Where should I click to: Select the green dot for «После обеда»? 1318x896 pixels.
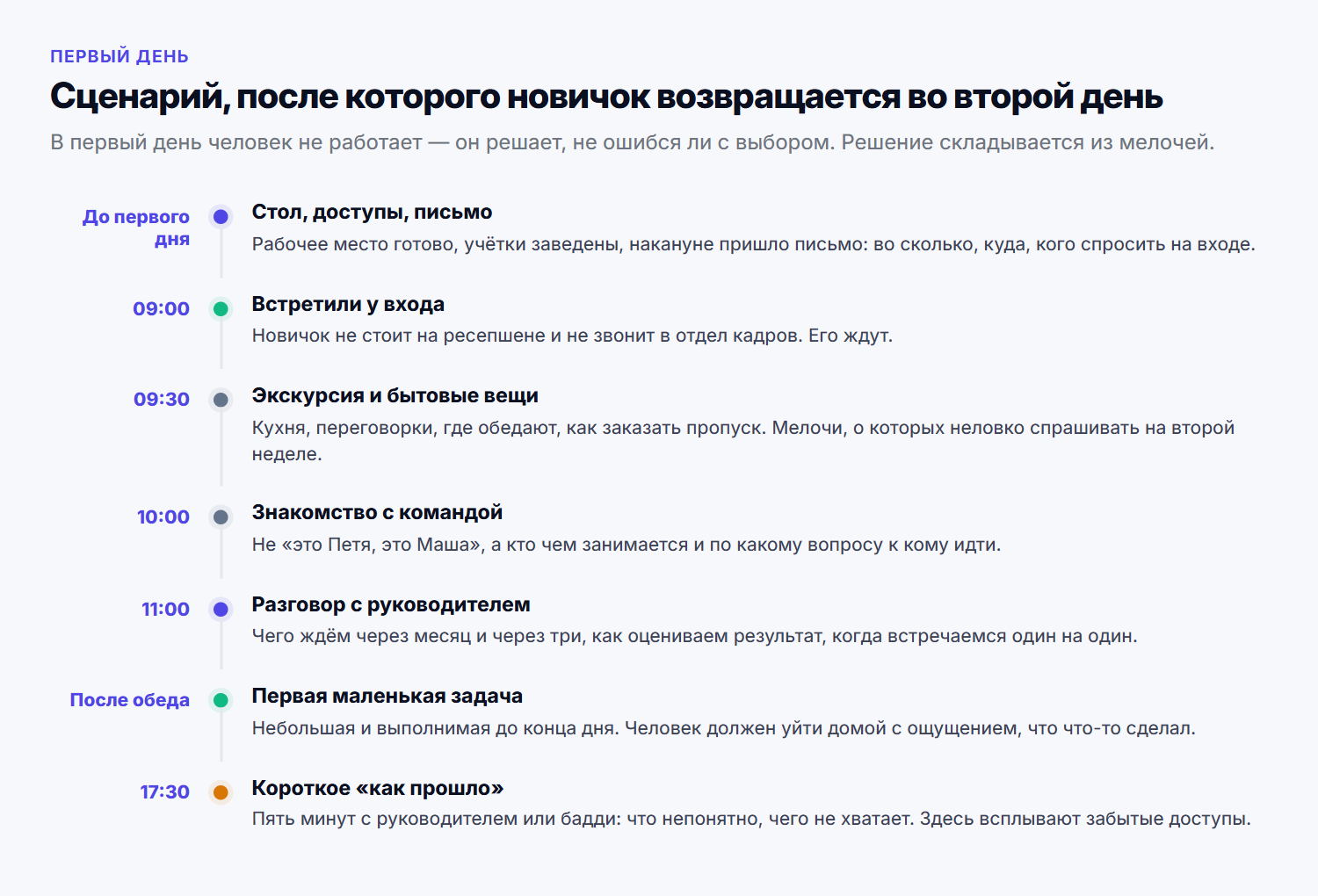click(221, 700)
